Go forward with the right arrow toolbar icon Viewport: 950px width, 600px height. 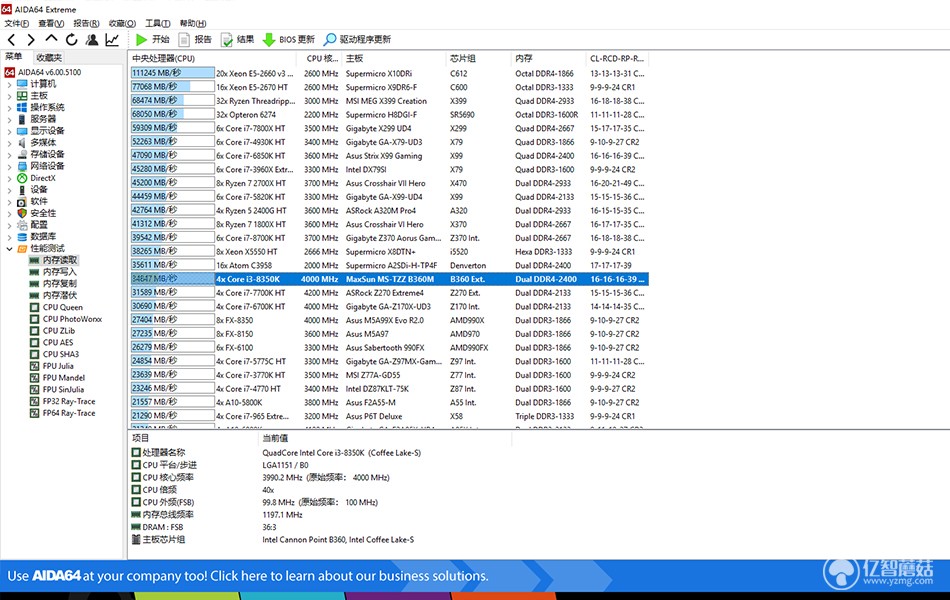coord(31,40)
